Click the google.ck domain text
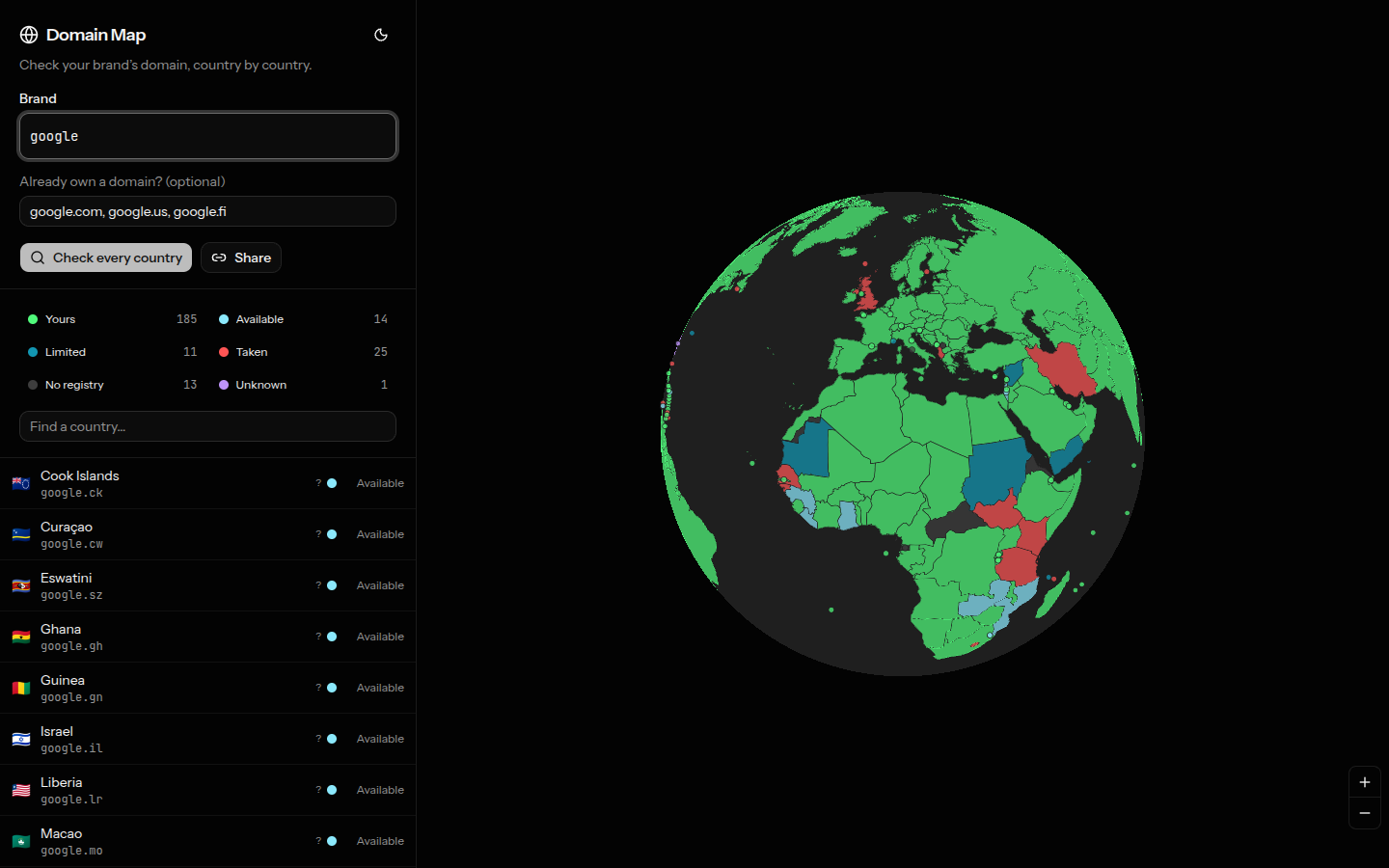Viewport: 1389px width, 868px height. tap(71, 493)
